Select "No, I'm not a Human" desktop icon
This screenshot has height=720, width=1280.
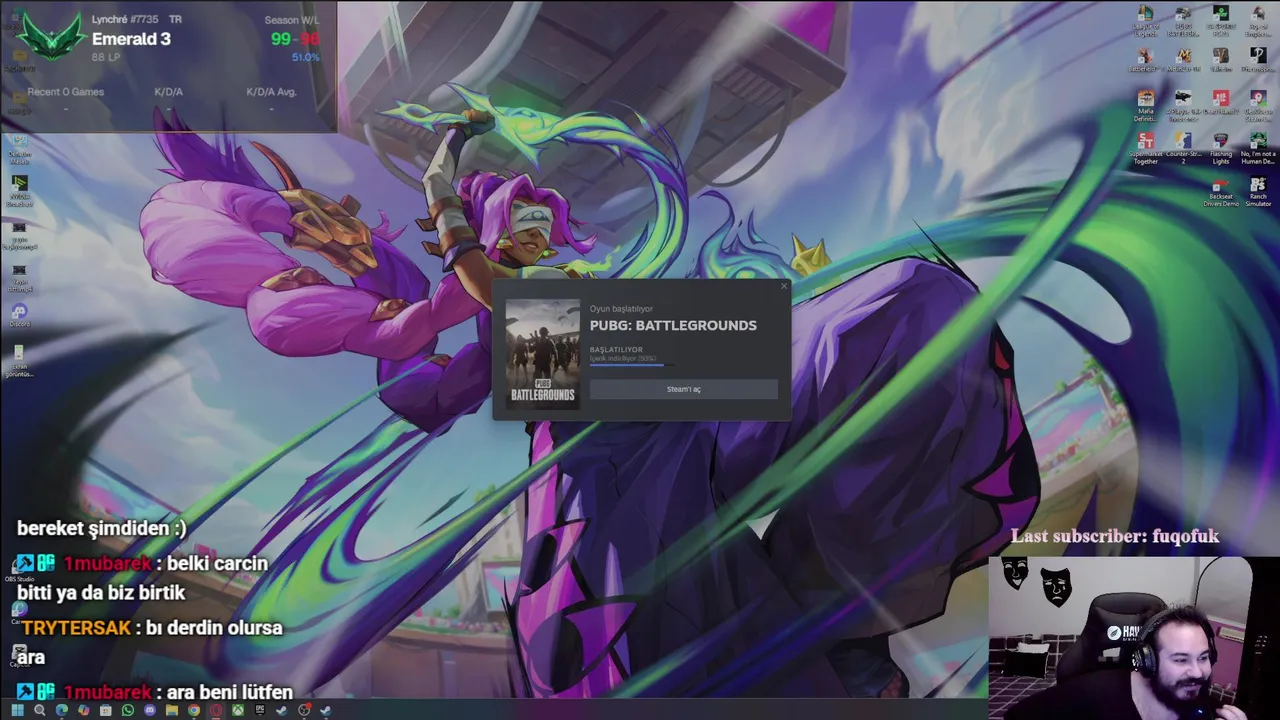[1258, 148]
